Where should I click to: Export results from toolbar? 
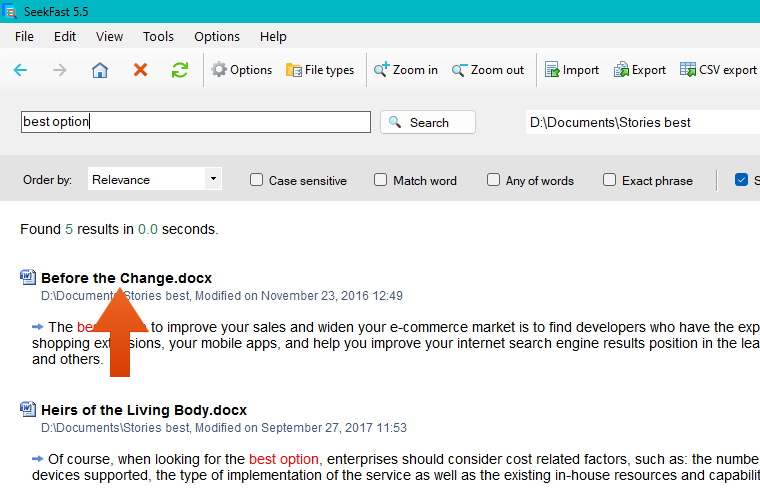[639, 70]
